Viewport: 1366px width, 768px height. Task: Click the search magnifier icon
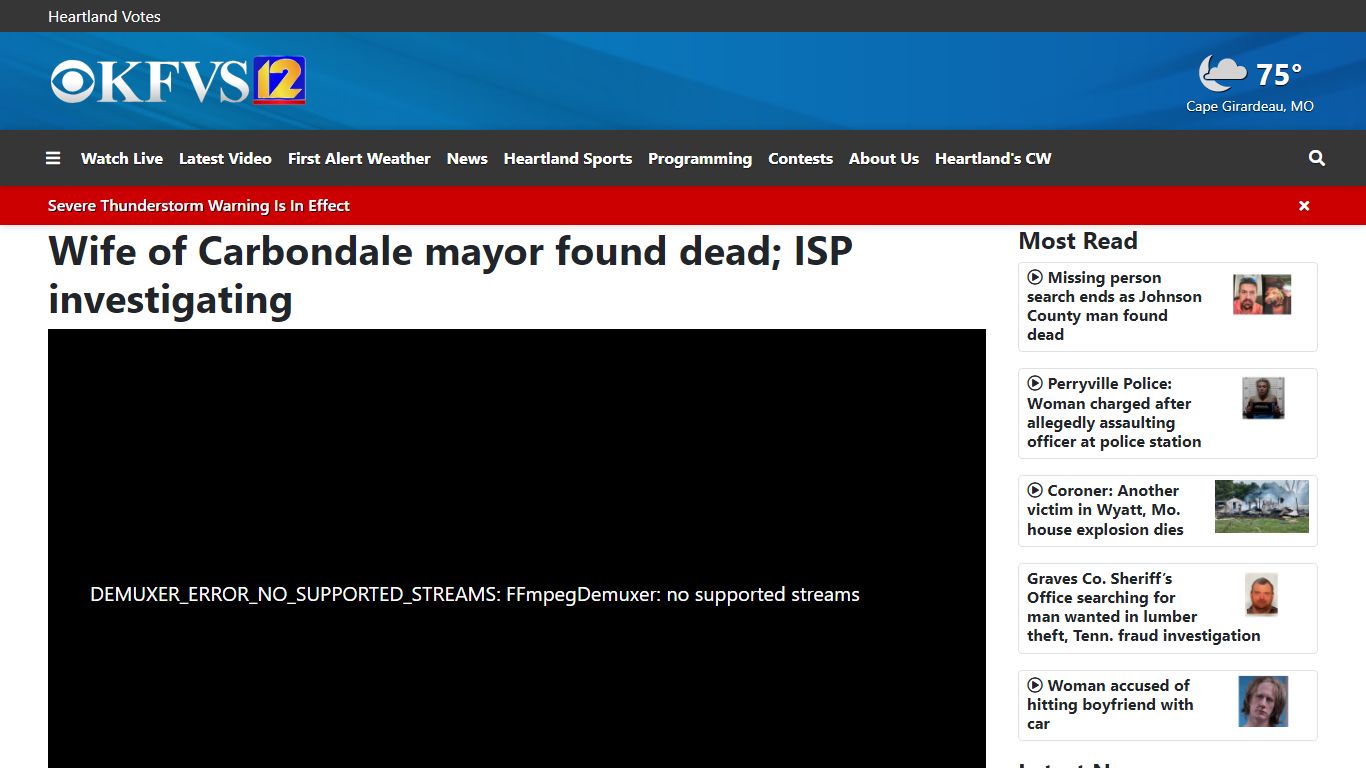pyautogui.click(x=1317, y=158)
